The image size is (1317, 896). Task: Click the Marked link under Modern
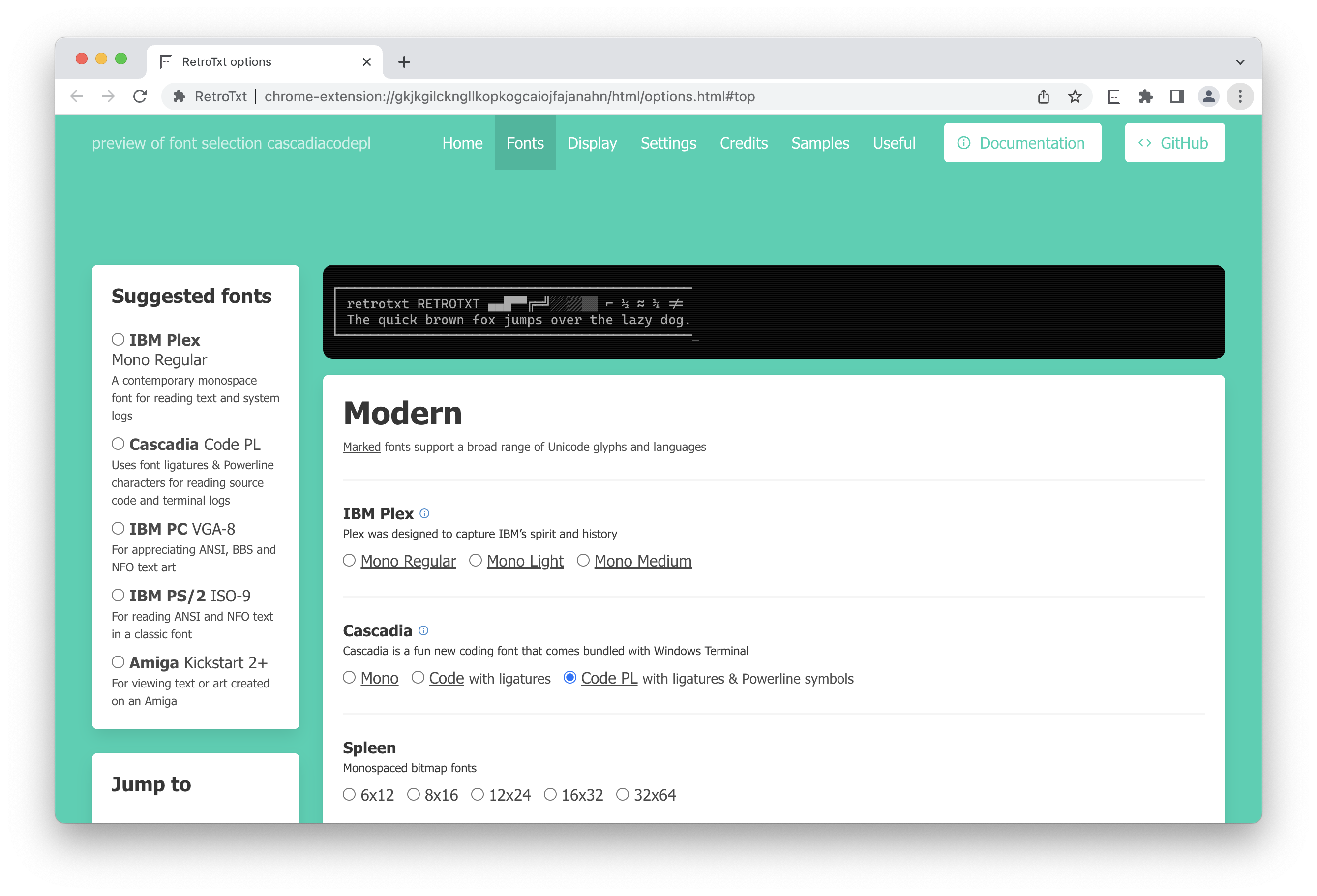click(x=361, y=447)
